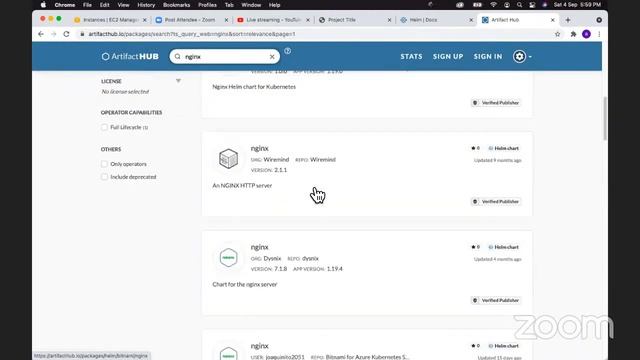Enable the Full Lifecycle checkbox
The image size is (640, 360).
pos(104,127)
